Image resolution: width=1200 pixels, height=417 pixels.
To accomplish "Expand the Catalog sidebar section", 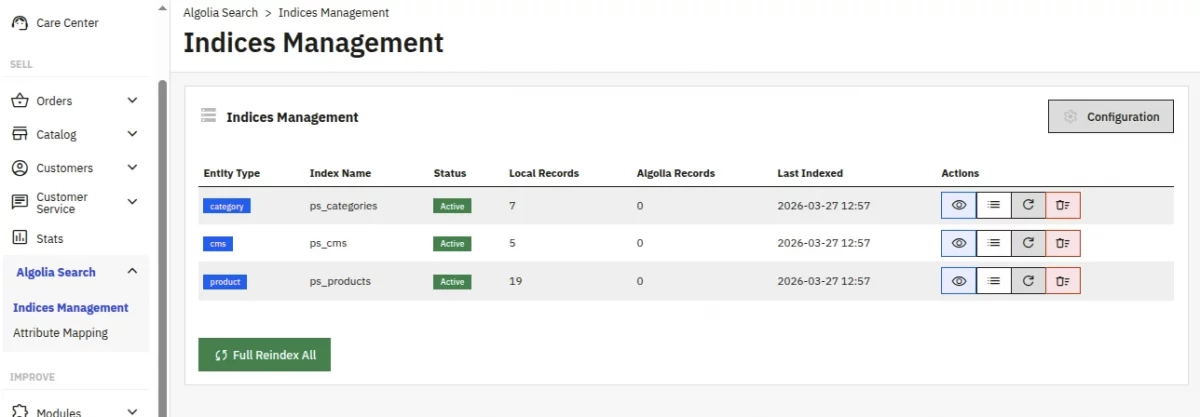I will point(132,134).
